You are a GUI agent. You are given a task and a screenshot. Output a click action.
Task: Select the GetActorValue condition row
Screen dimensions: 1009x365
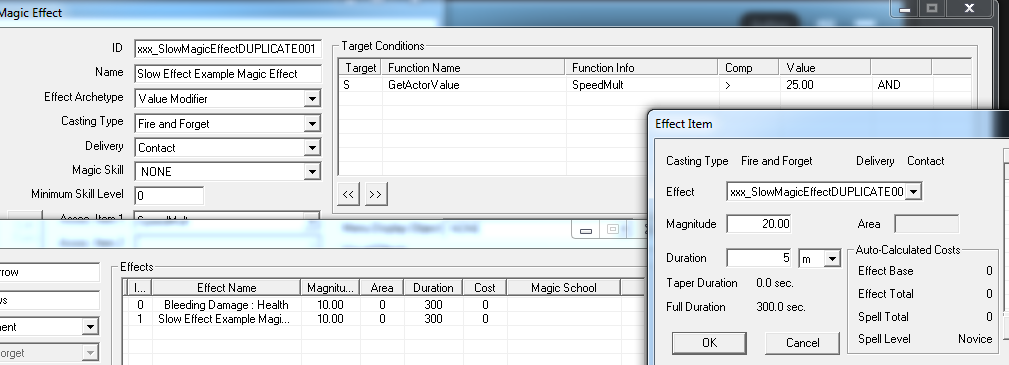(654, 84)
